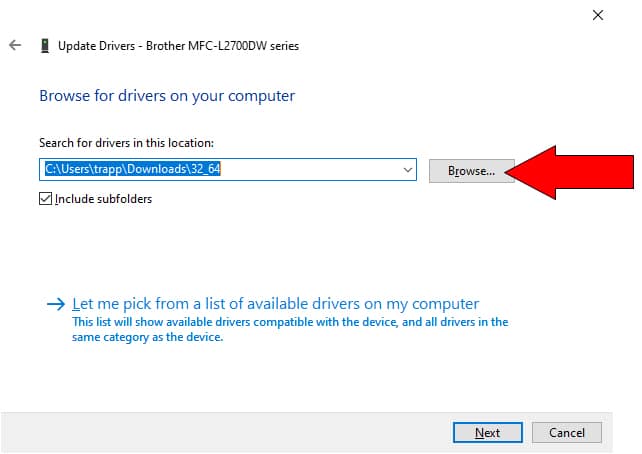Open Browse to choose driver folder
The image size is (642, 454).
pos(471,171)
